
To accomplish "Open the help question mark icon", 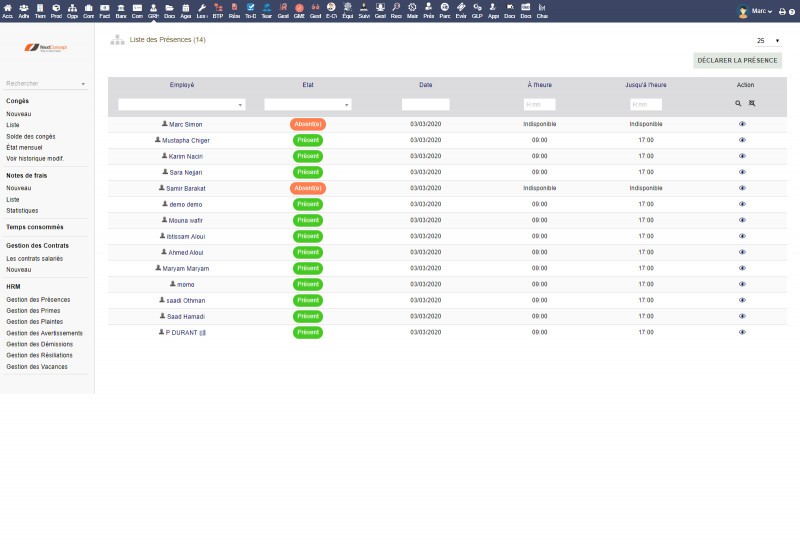I will 793,12.
